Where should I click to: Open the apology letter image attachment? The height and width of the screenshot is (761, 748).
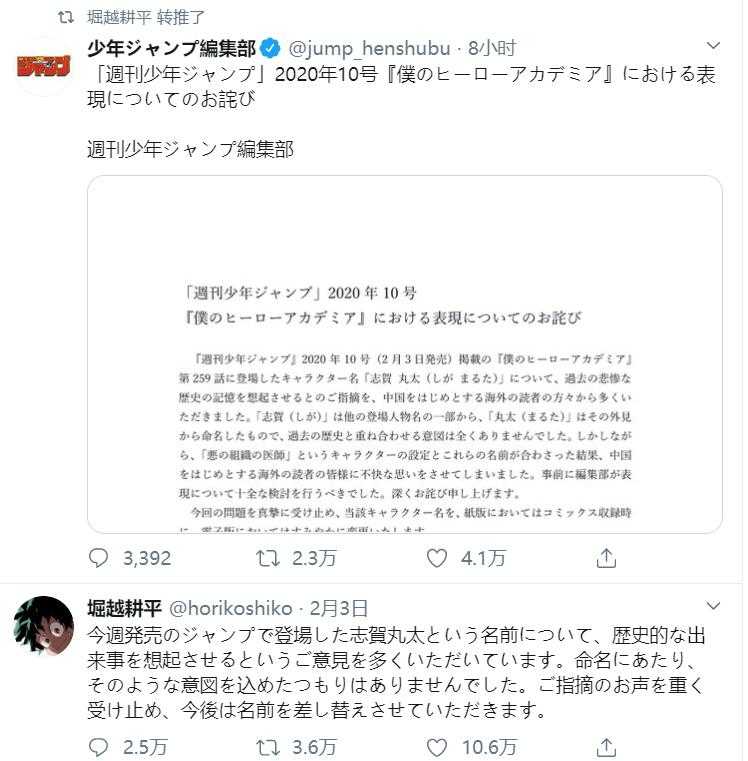405,354
